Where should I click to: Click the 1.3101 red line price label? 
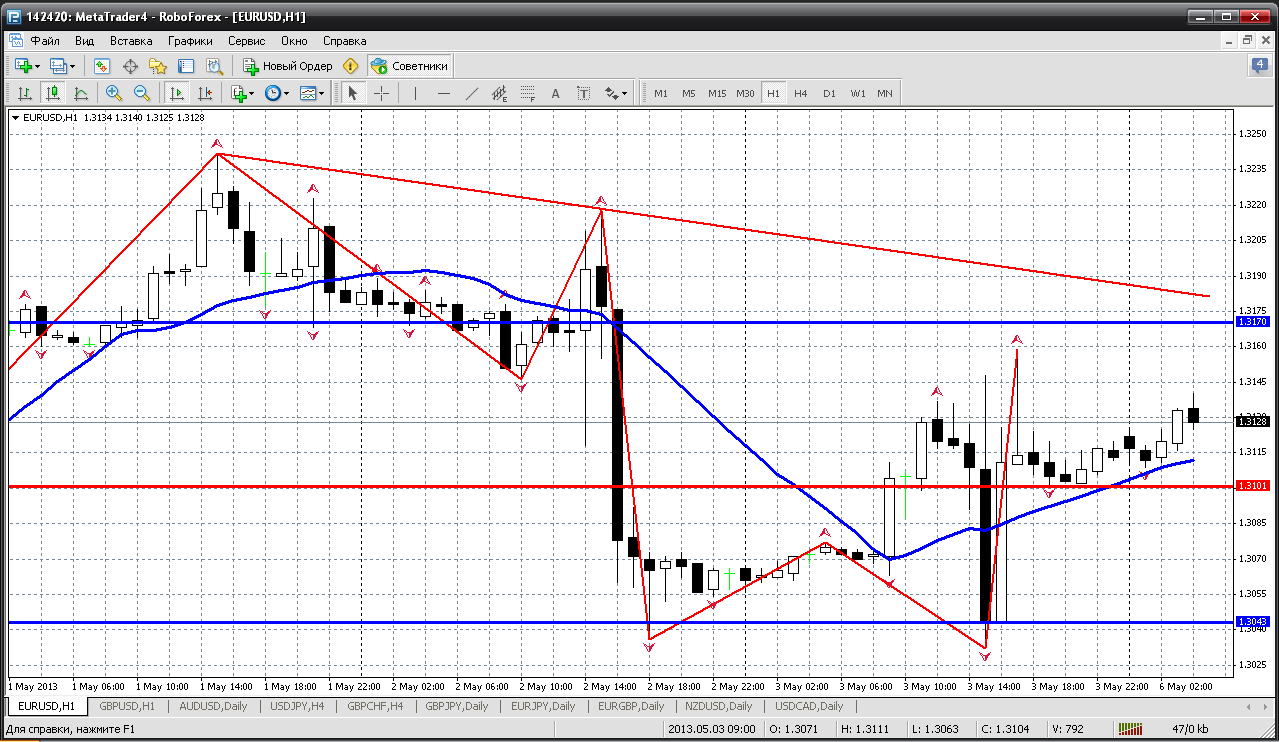[x=1253, y=486]
